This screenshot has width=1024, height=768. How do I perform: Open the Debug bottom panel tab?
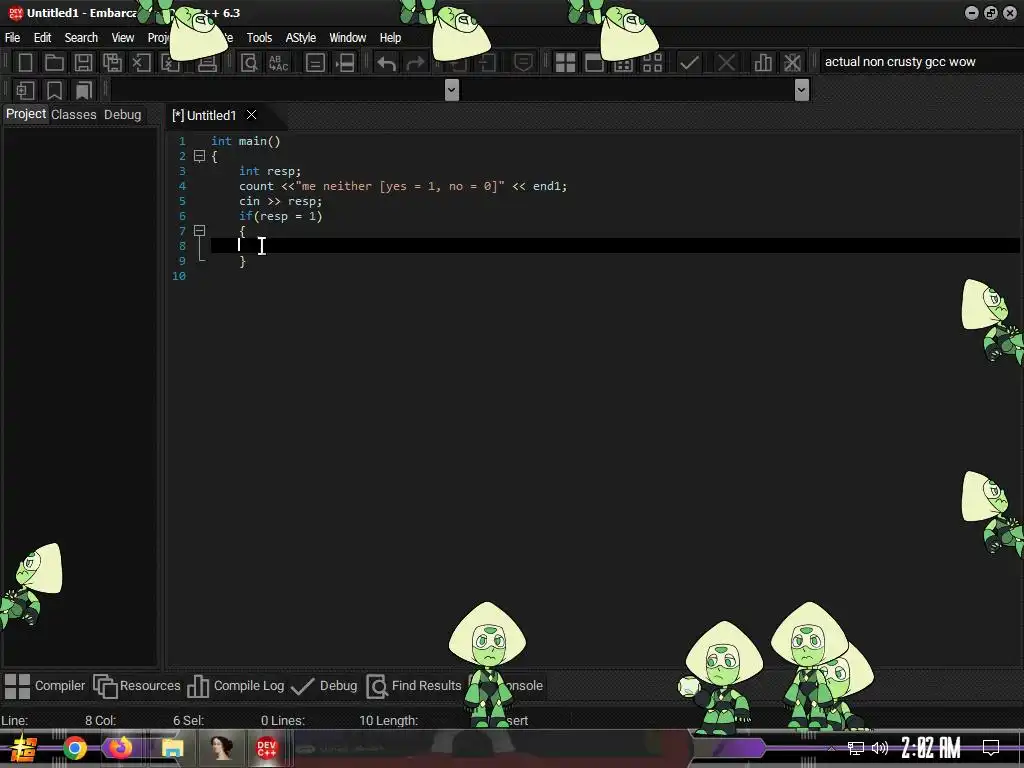(324, 686)
